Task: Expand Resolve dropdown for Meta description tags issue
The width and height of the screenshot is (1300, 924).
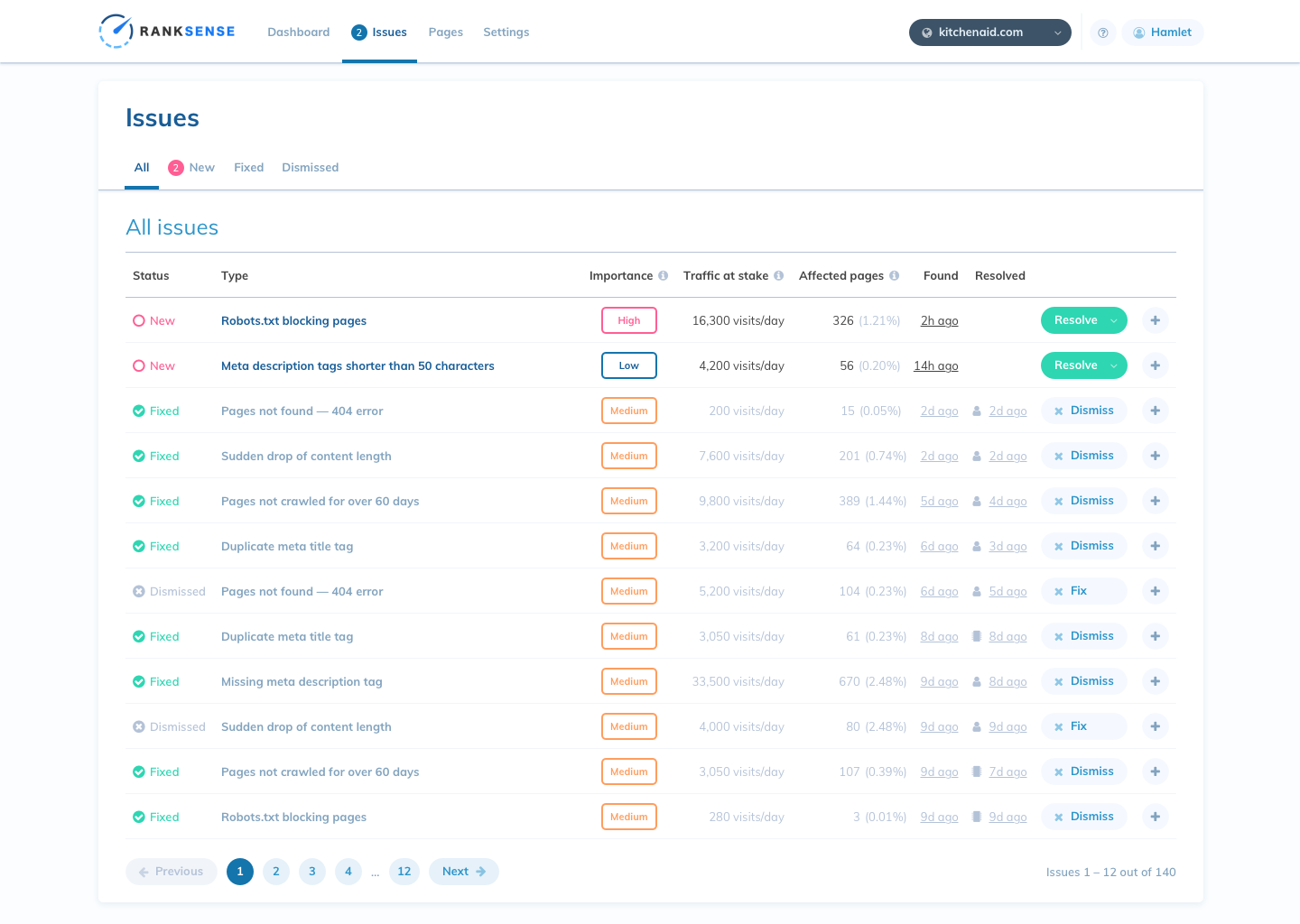Action: 1114,365
